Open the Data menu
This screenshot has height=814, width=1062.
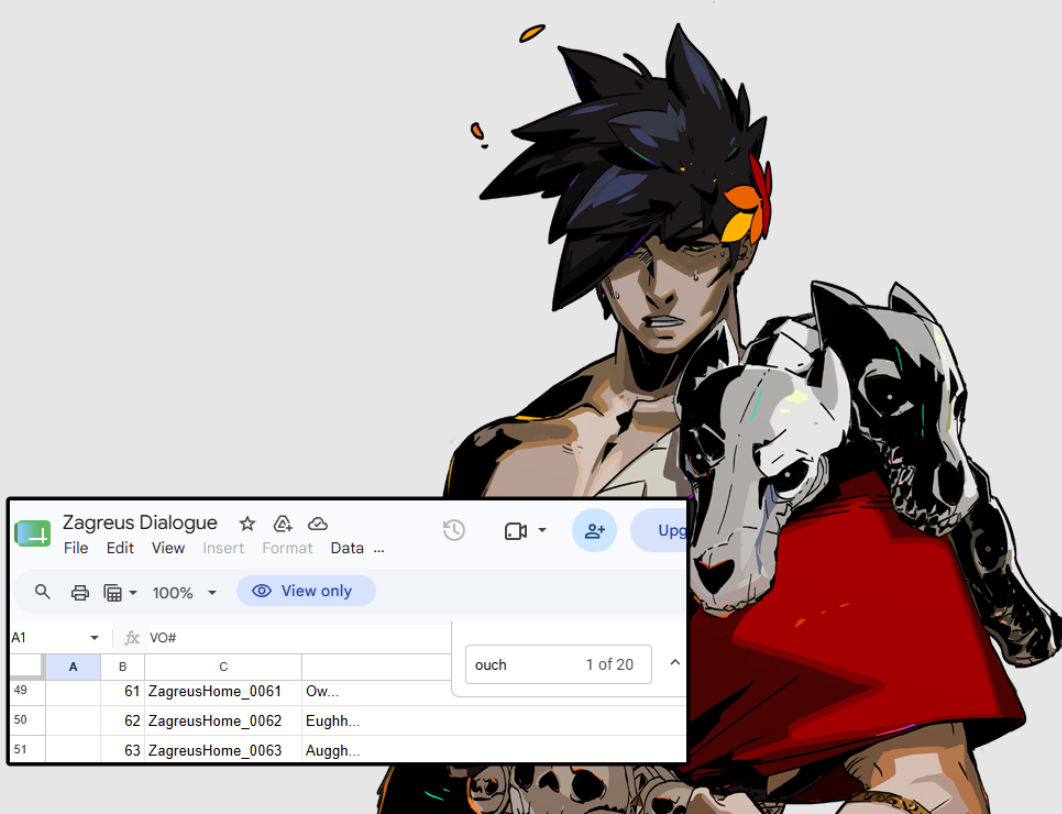click(x=347, y=548)
